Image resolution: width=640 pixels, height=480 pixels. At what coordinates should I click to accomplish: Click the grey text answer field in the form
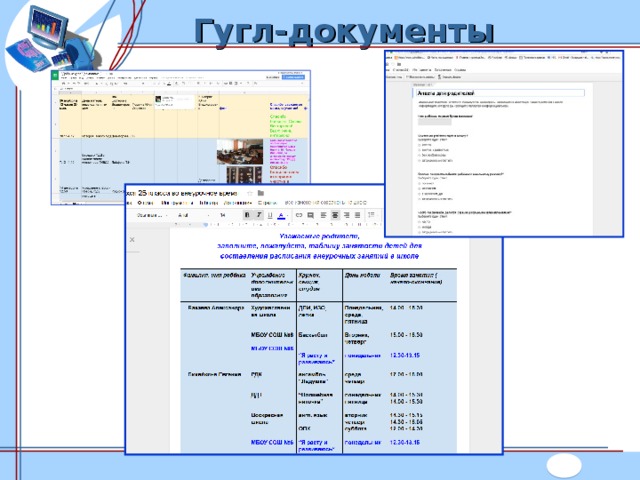[x=434, y=122]
